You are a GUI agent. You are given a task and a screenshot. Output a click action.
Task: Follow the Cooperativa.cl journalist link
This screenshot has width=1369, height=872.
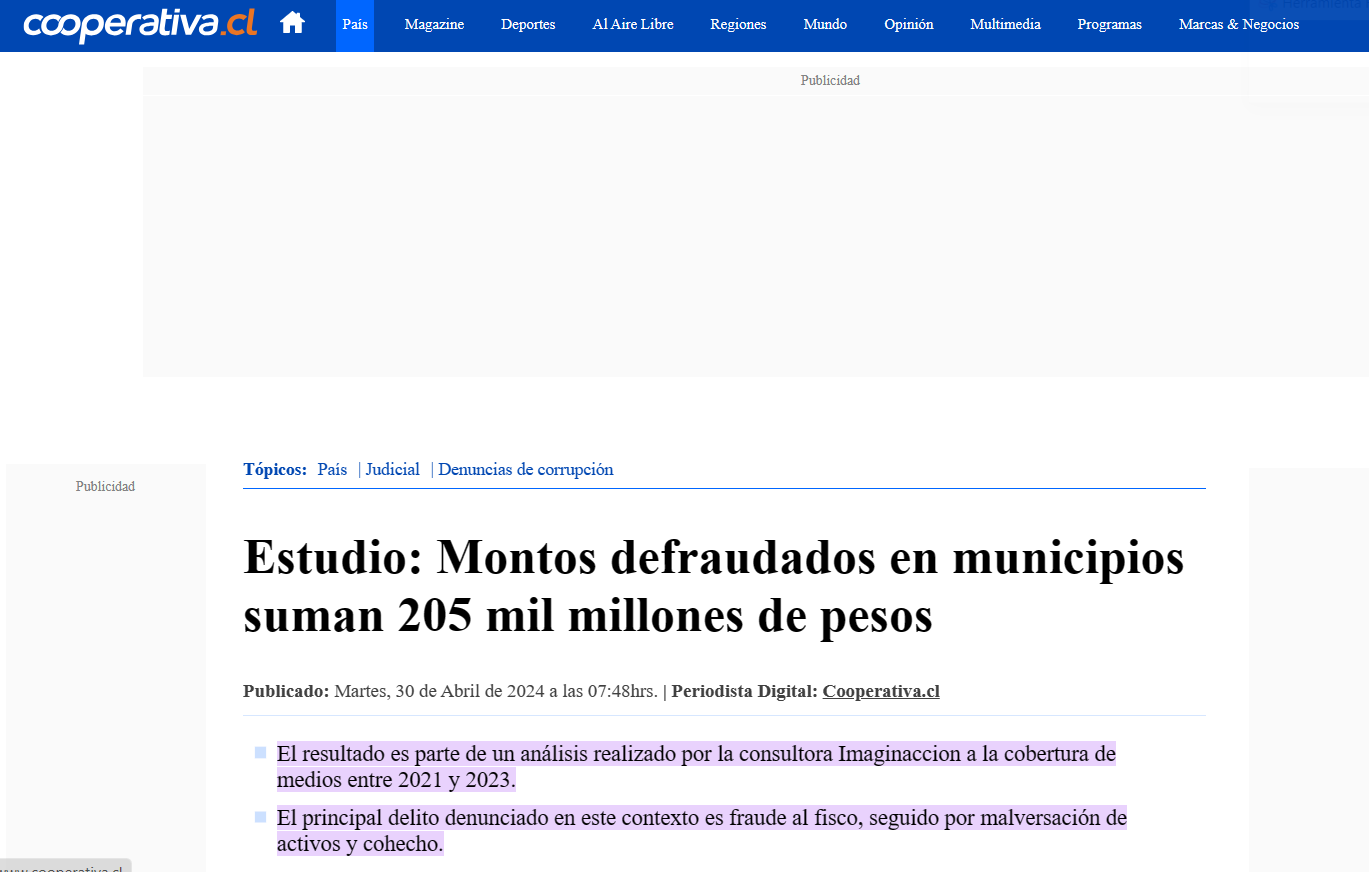pos(881,691)
